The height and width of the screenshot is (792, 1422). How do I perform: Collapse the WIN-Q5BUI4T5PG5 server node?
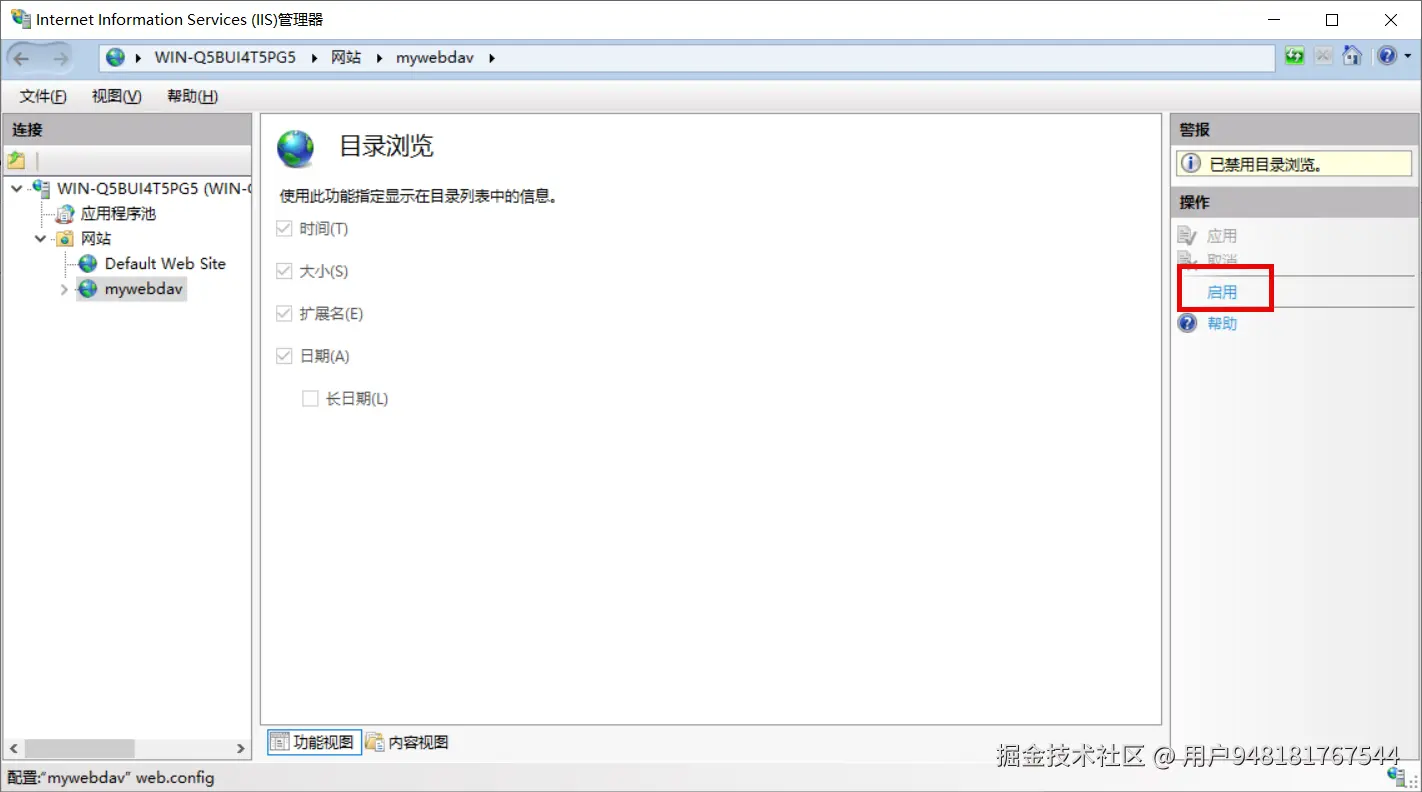[17, 188]
